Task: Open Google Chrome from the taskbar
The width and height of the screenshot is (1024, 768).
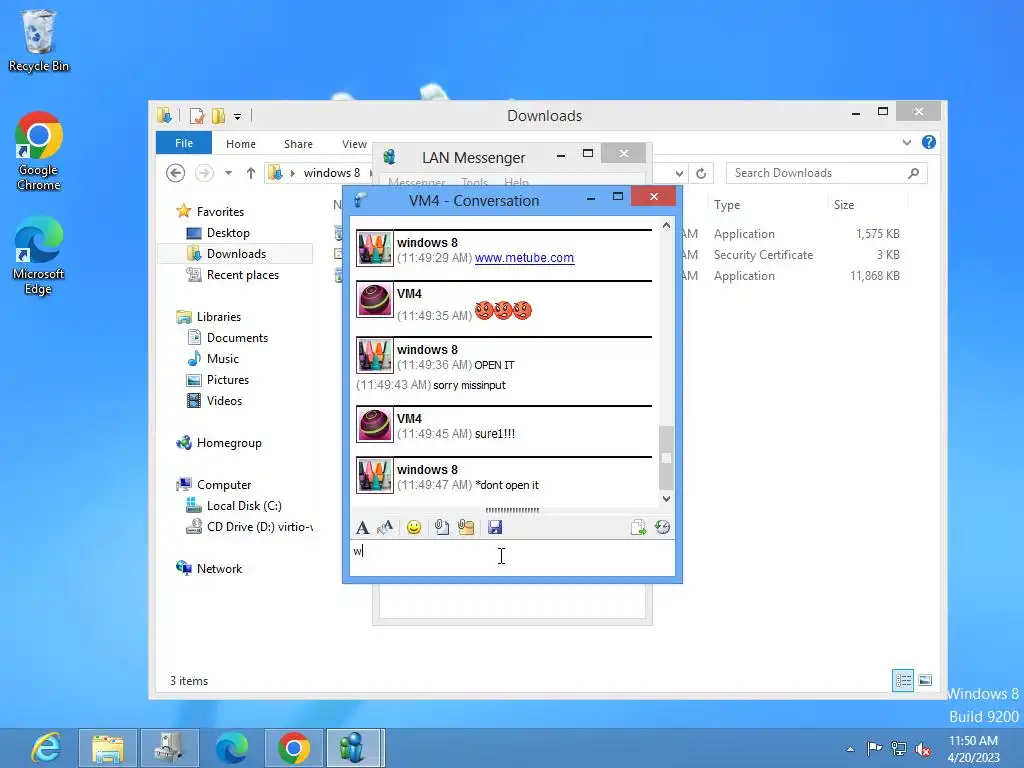Action: 293,748
